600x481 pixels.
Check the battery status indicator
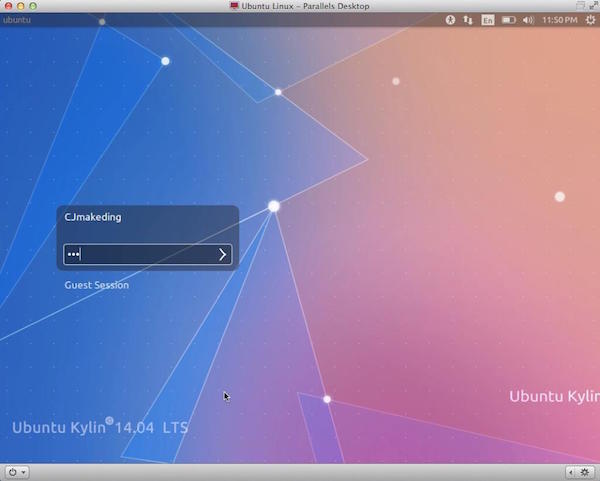tap(509, 20)
